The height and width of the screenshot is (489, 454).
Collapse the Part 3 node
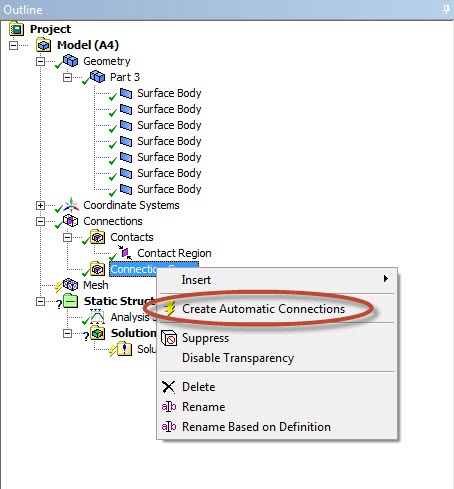(x=67, y=77)
